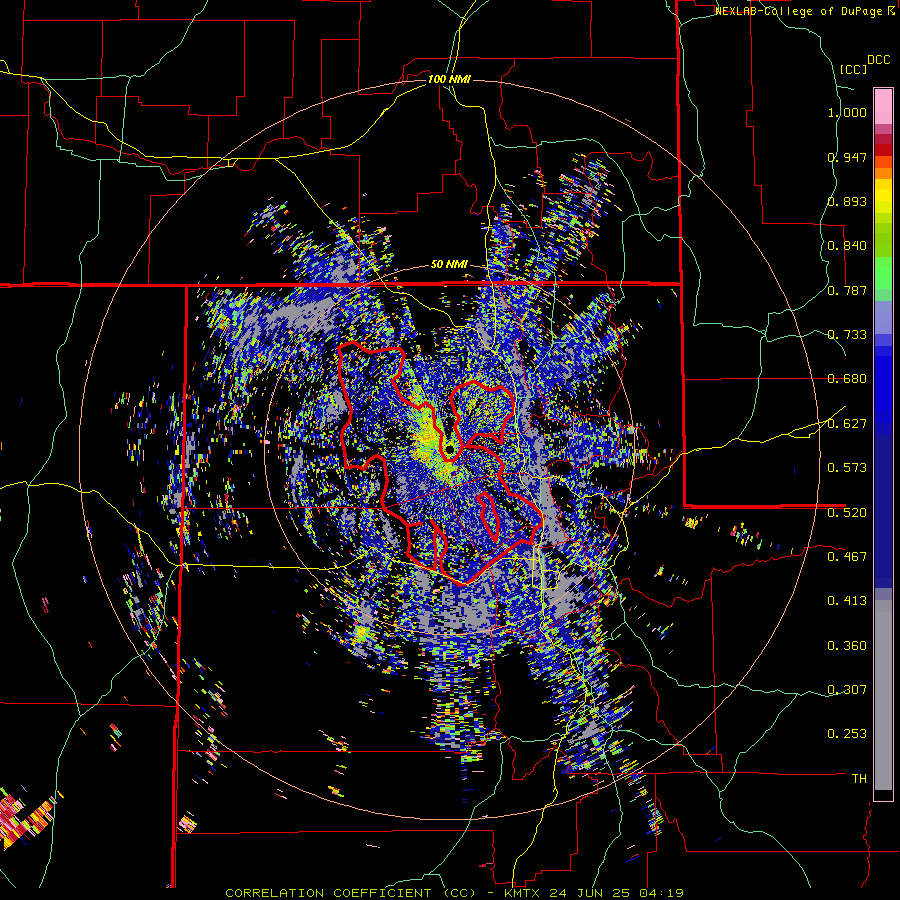Click the KMTX station identifier
This screenshot has width=900, height=900.
tap(523, 893)
